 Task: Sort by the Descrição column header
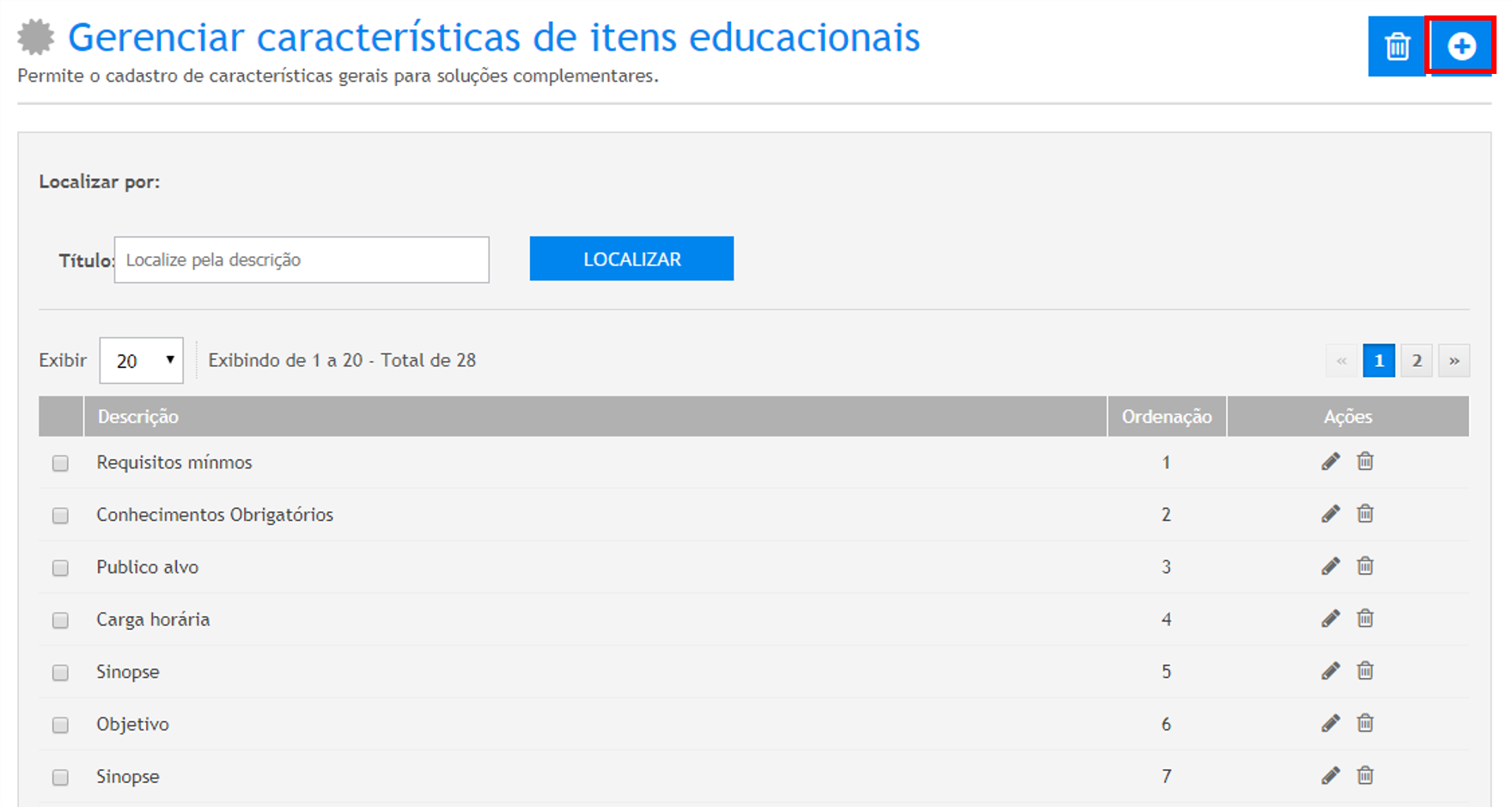[138, 417]
